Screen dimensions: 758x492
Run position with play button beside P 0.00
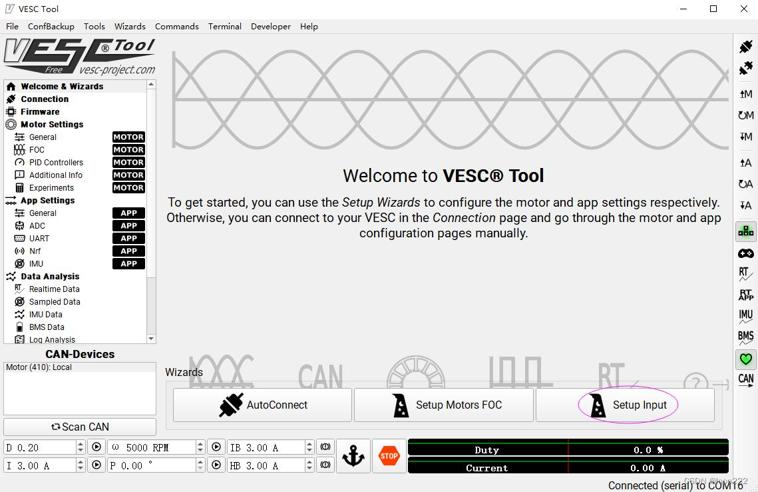coord(216,465)
